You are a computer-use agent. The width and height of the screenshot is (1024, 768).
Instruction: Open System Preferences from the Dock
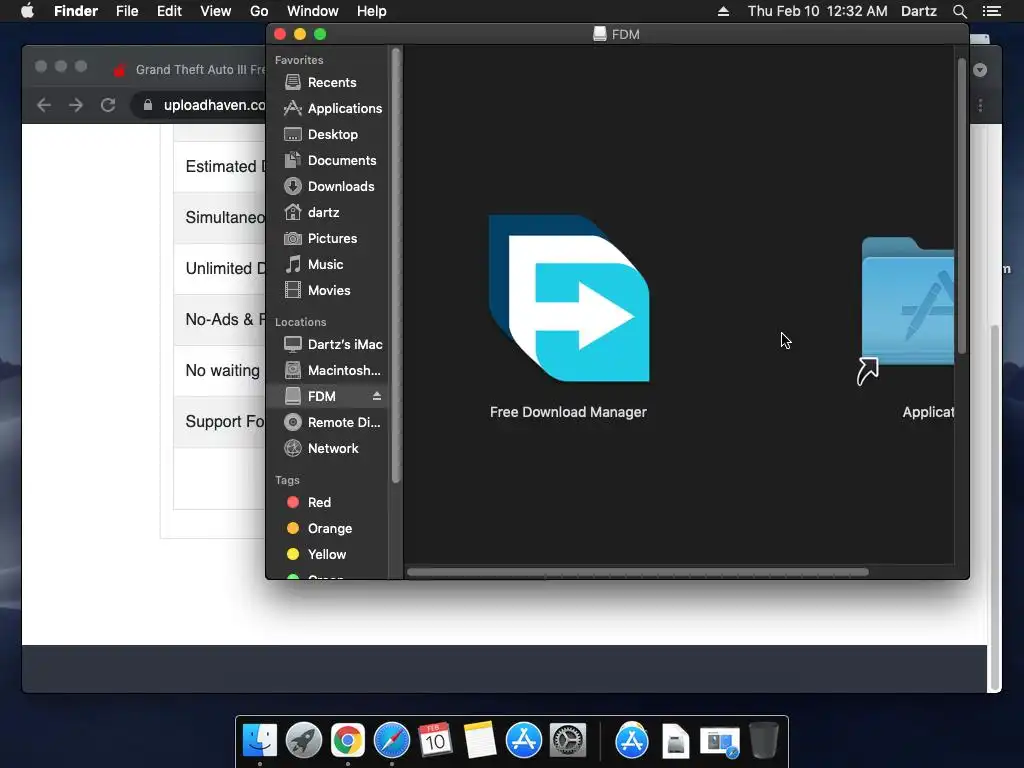click(568, 741)
